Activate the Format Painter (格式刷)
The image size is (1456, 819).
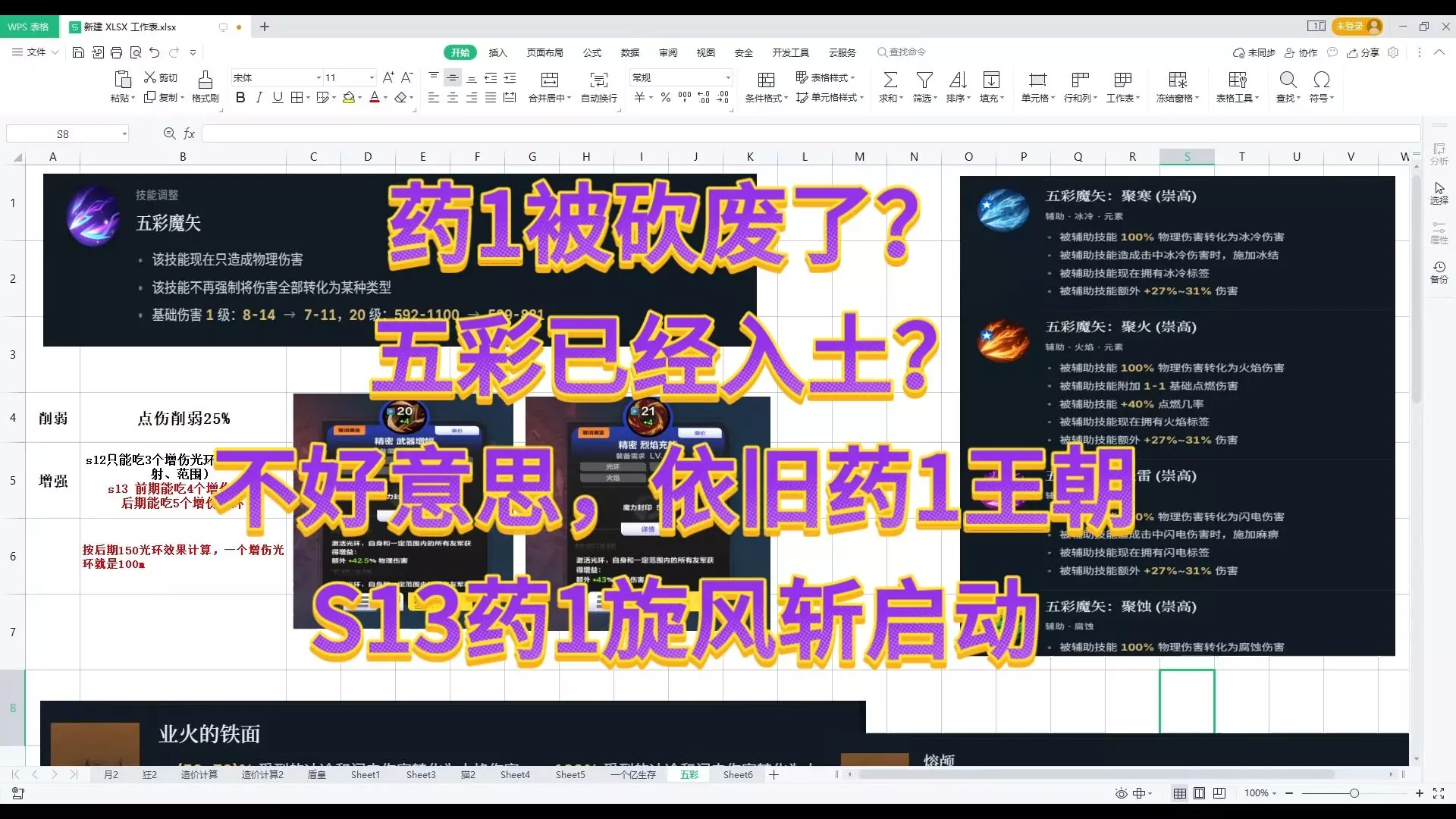click(x=205, y=86)
